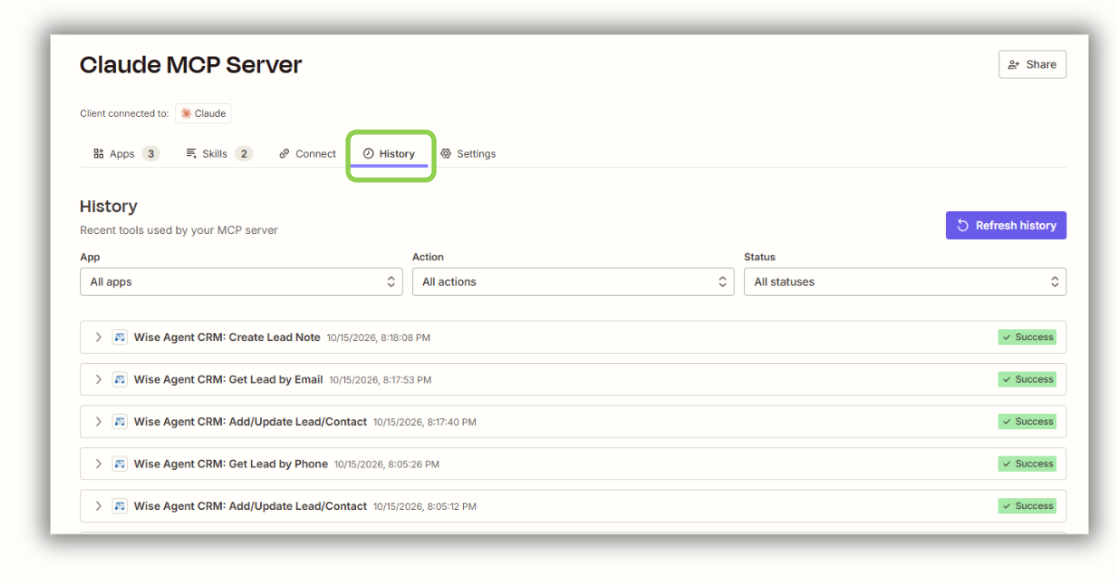Viewport: 1117px width, 583px height.
Task: Click the app icon on the 8:05:12 PM Add/Update Lead/Contact row
Action: 120,506
